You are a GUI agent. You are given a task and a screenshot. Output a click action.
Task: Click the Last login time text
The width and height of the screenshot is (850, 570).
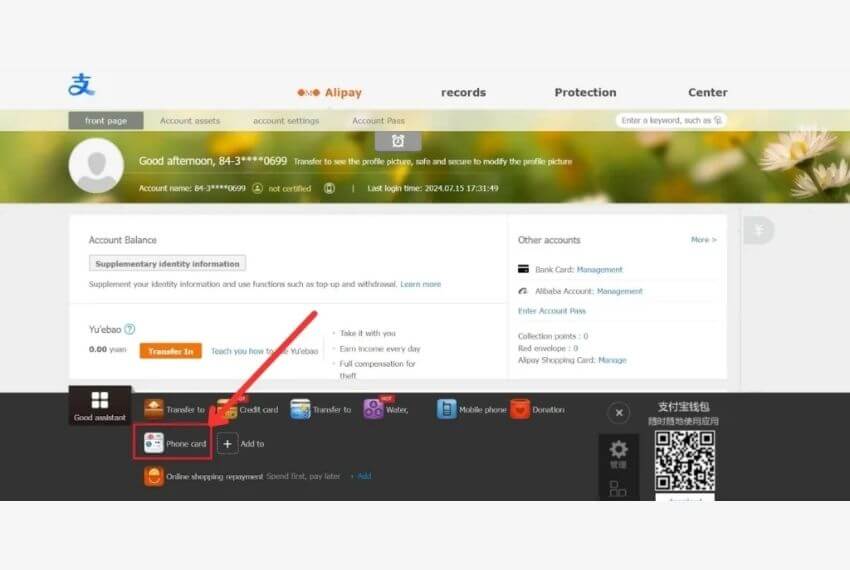click(x=433, y=188)
